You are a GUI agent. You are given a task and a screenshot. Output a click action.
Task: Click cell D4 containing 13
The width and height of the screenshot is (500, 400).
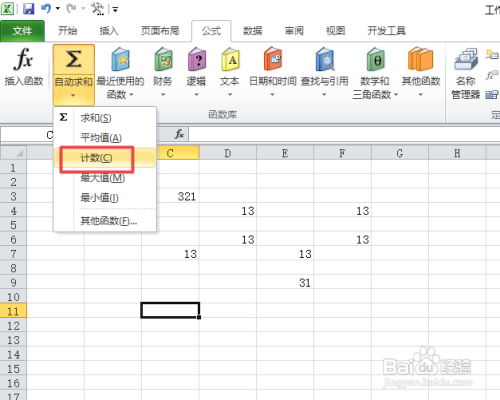228,210
